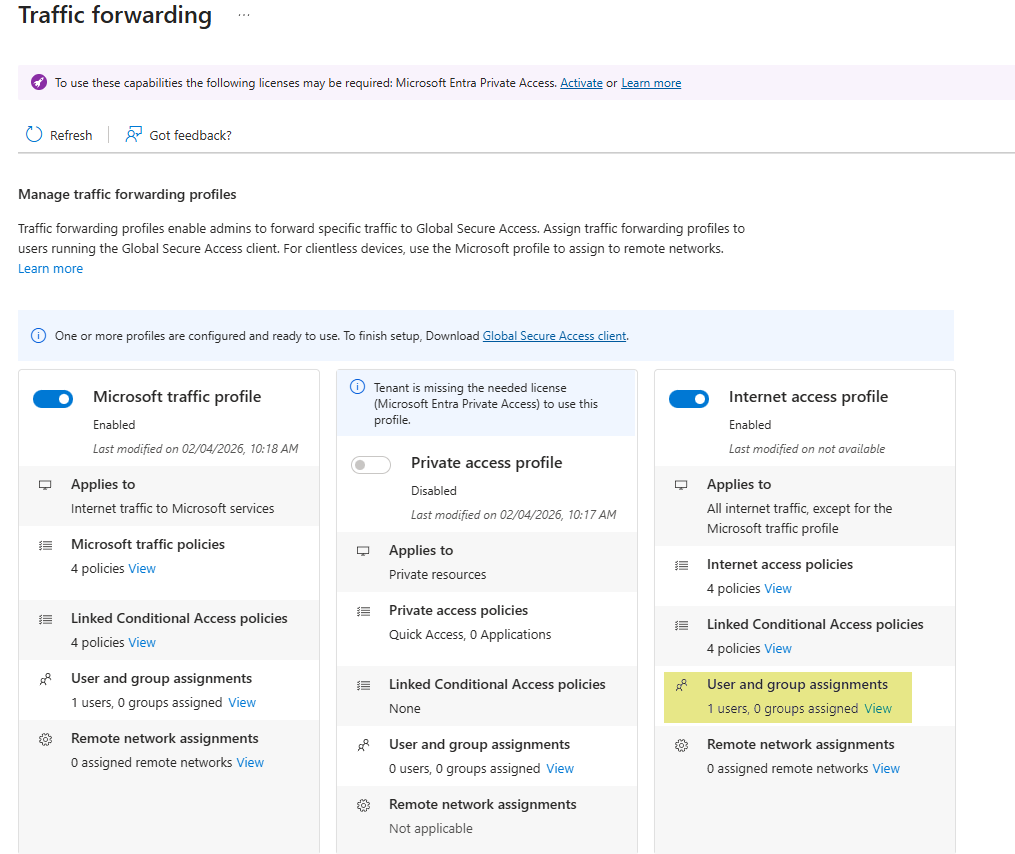Screen dimensions: 1015x854
Task: View Microsoft traffic policies
Action: (x=142, y=568)
